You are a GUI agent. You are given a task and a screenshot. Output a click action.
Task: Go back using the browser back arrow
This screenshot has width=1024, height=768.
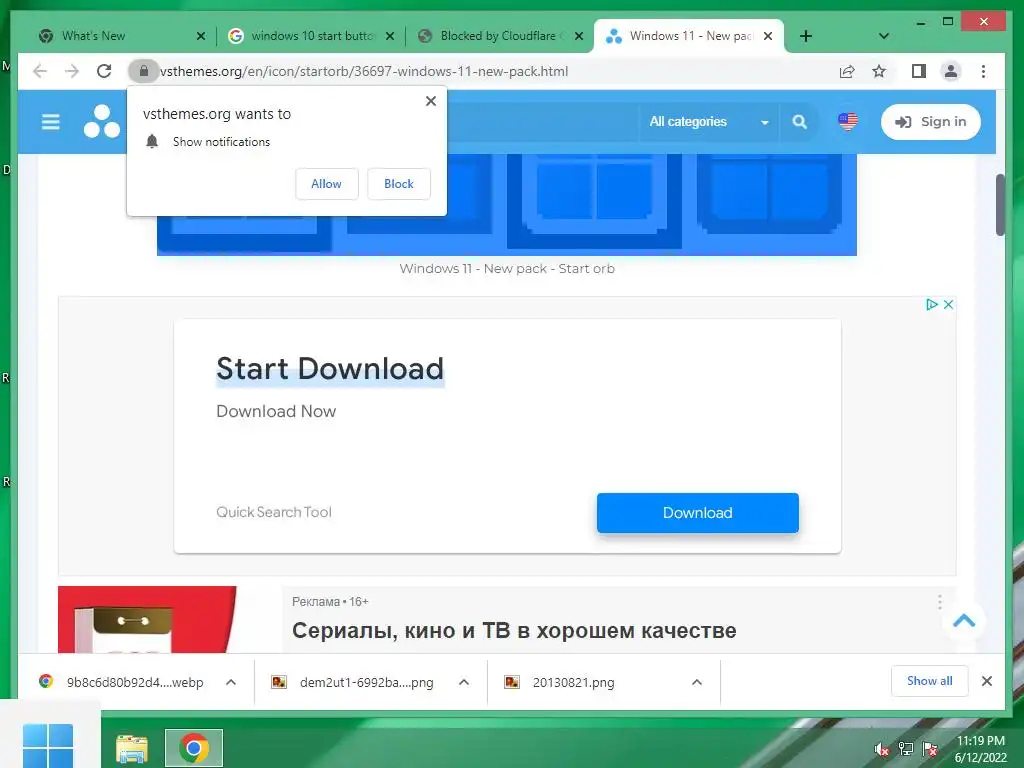point(40,71)
